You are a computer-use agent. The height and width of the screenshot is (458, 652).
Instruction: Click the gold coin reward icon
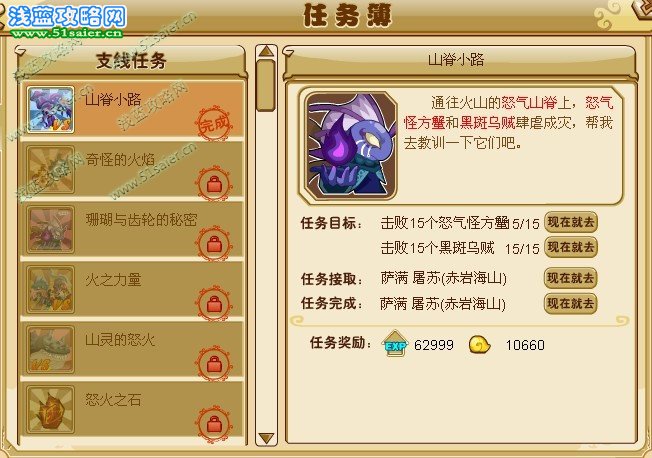point(479,345)
